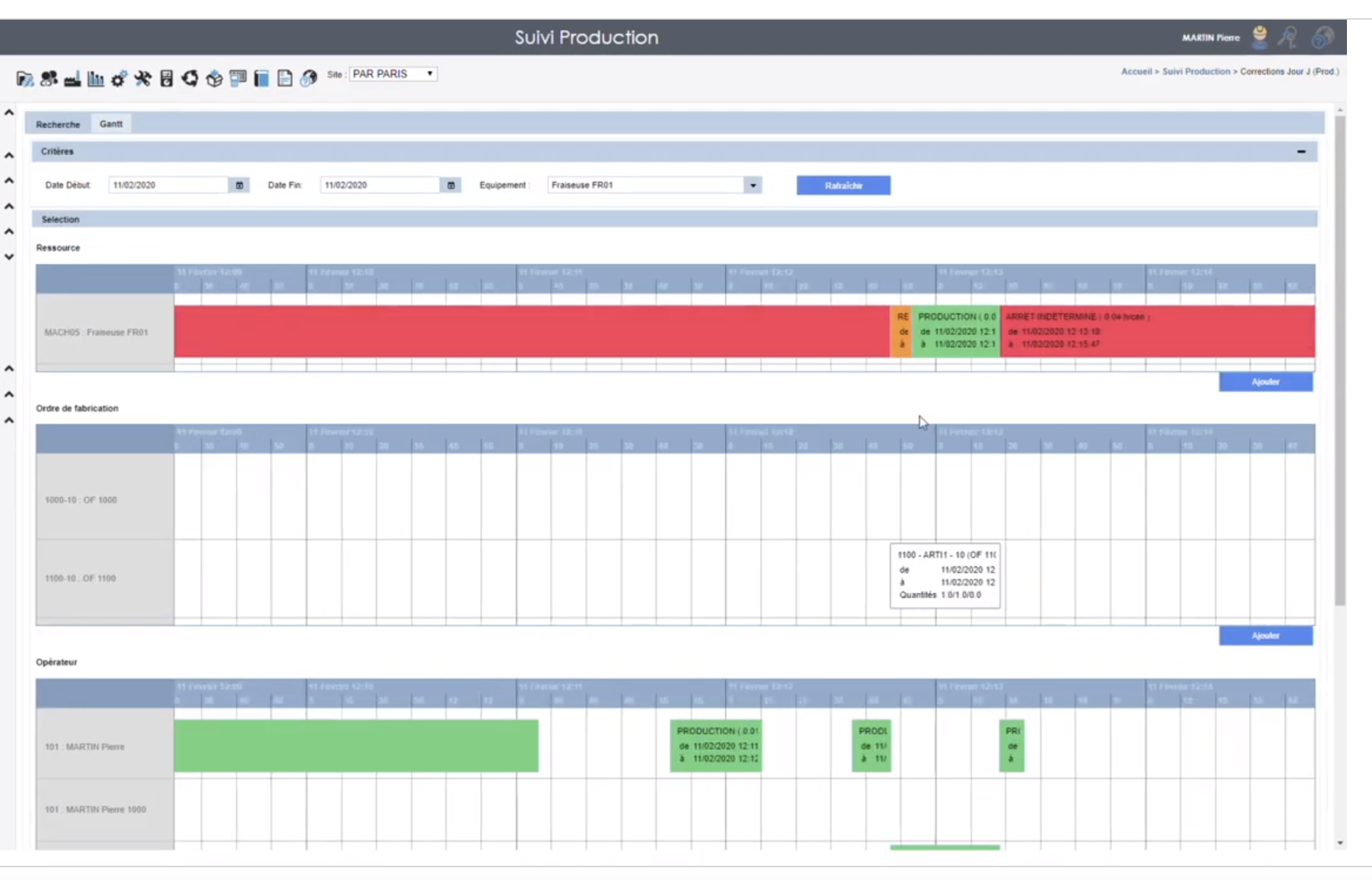Open the package box toolbar icon
Screen dimensions: 1372x880
[214, 79]
